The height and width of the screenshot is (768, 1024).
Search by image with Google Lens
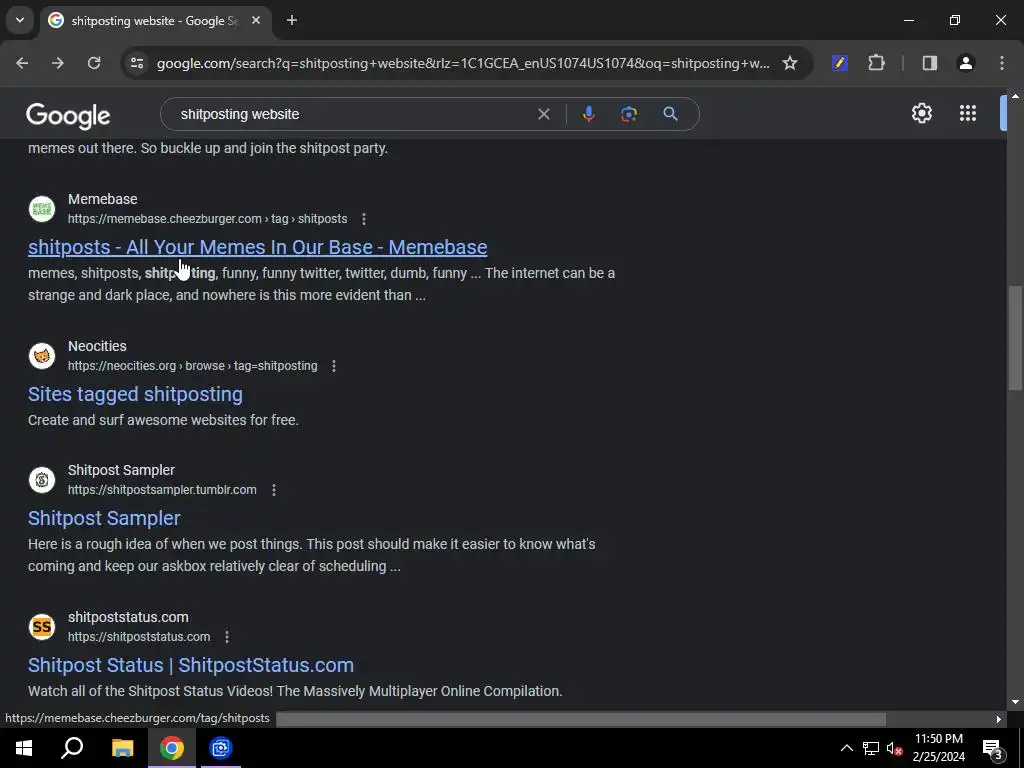629,114
